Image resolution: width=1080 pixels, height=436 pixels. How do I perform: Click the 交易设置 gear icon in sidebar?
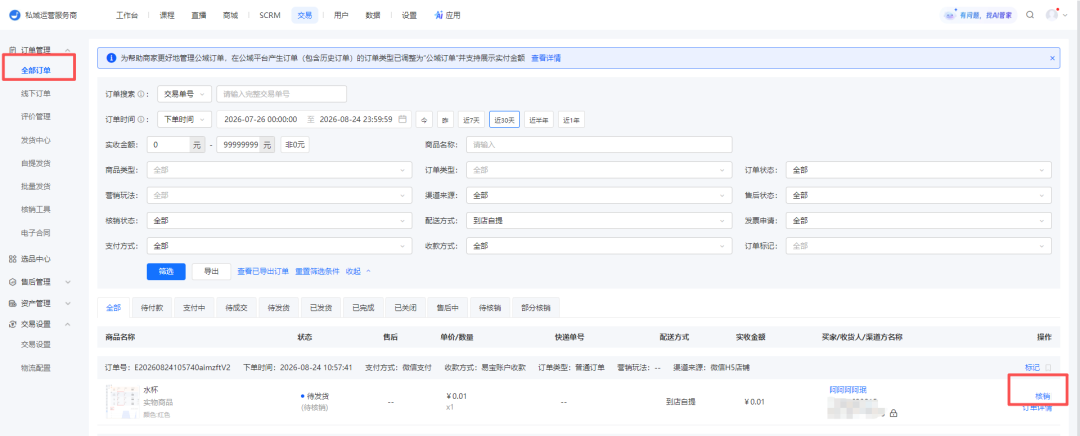point(12,324)
